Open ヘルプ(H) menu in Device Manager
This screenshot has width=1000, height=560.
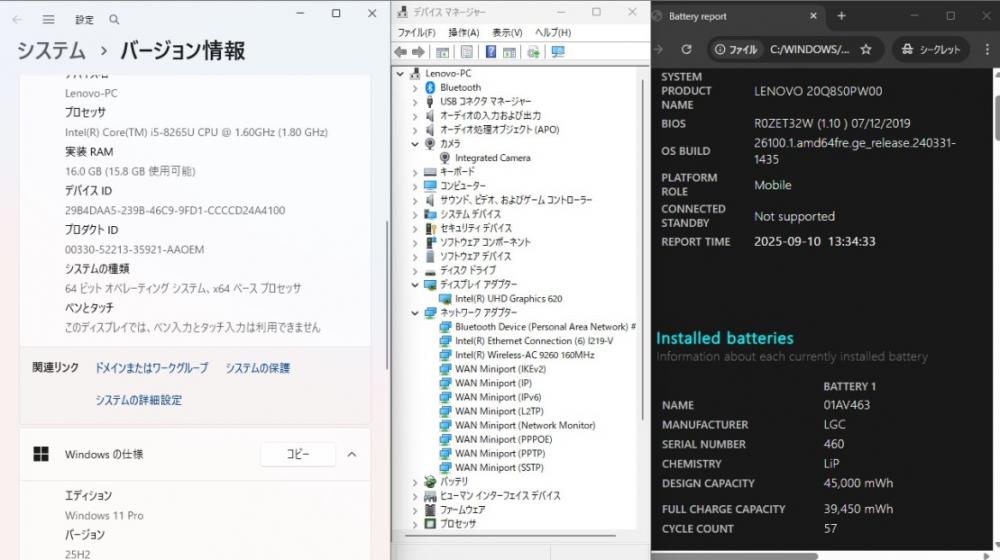(x=553, y=33)
